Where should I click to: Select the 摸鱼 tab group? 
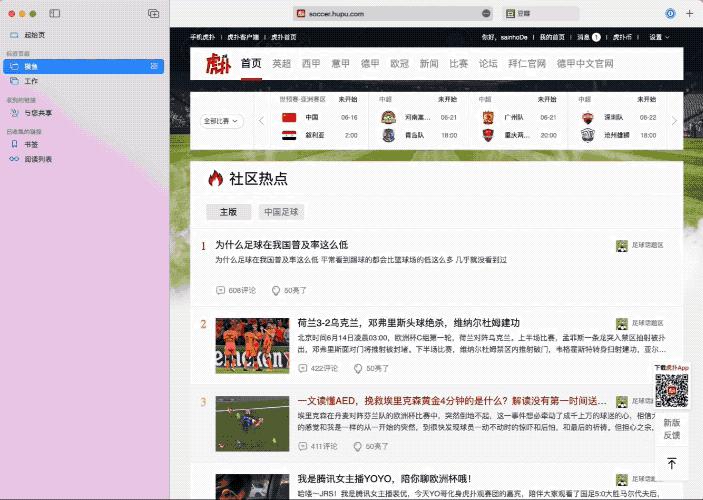click(x=83, y=66)
